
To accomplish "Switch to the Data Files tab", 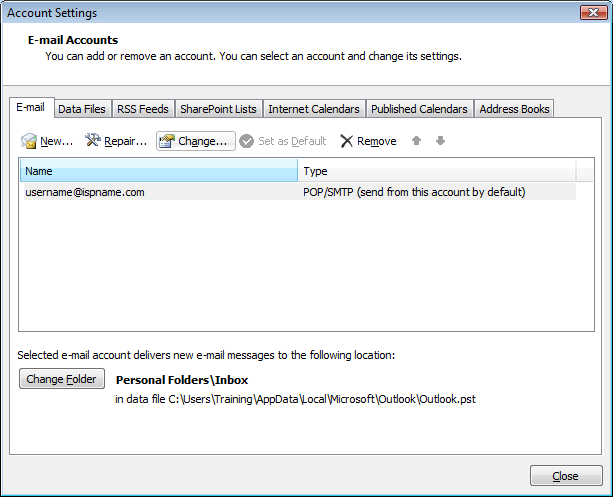I will (82, 109).
